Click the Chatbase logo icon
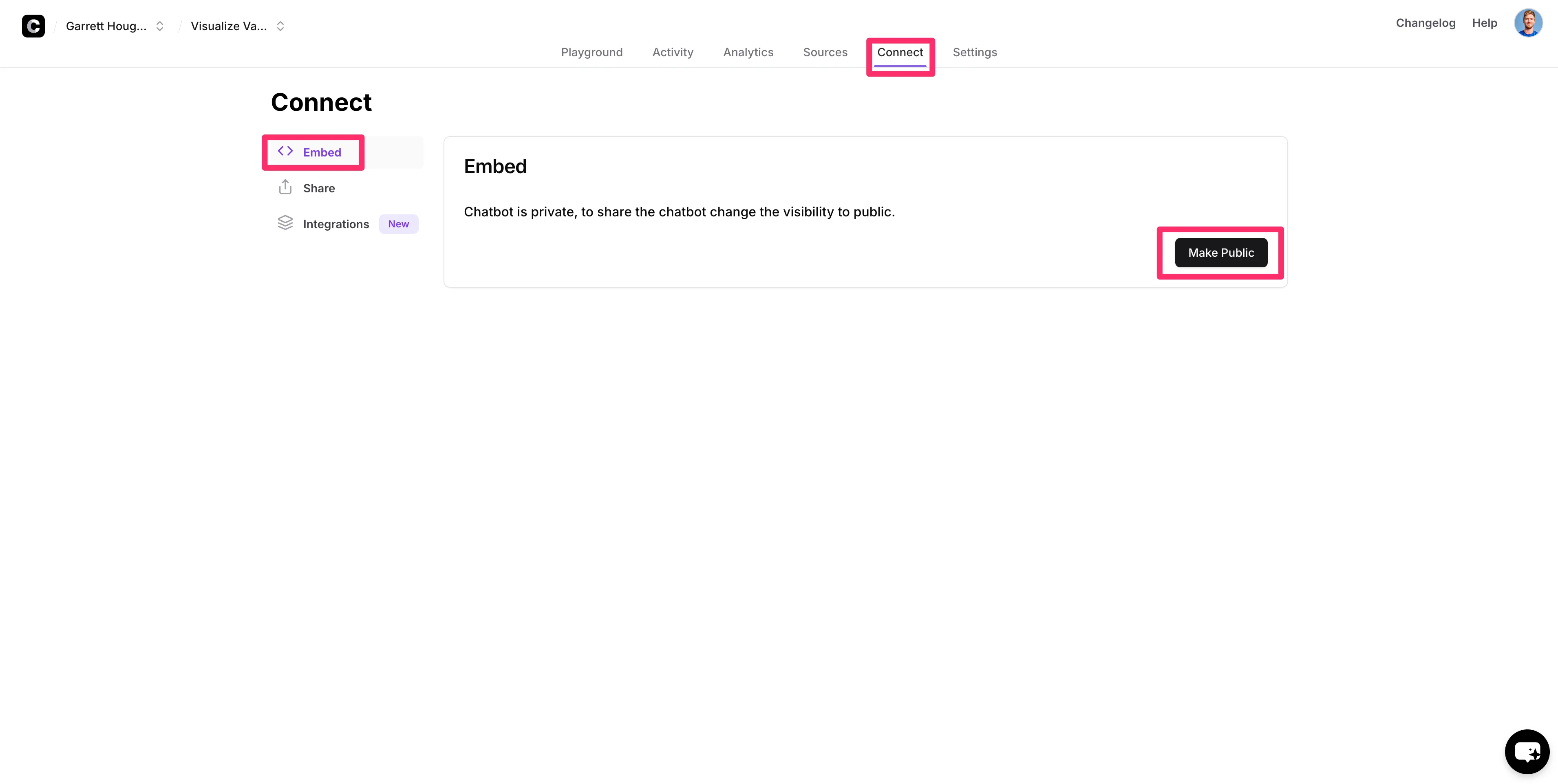 (x=33, y=26)
